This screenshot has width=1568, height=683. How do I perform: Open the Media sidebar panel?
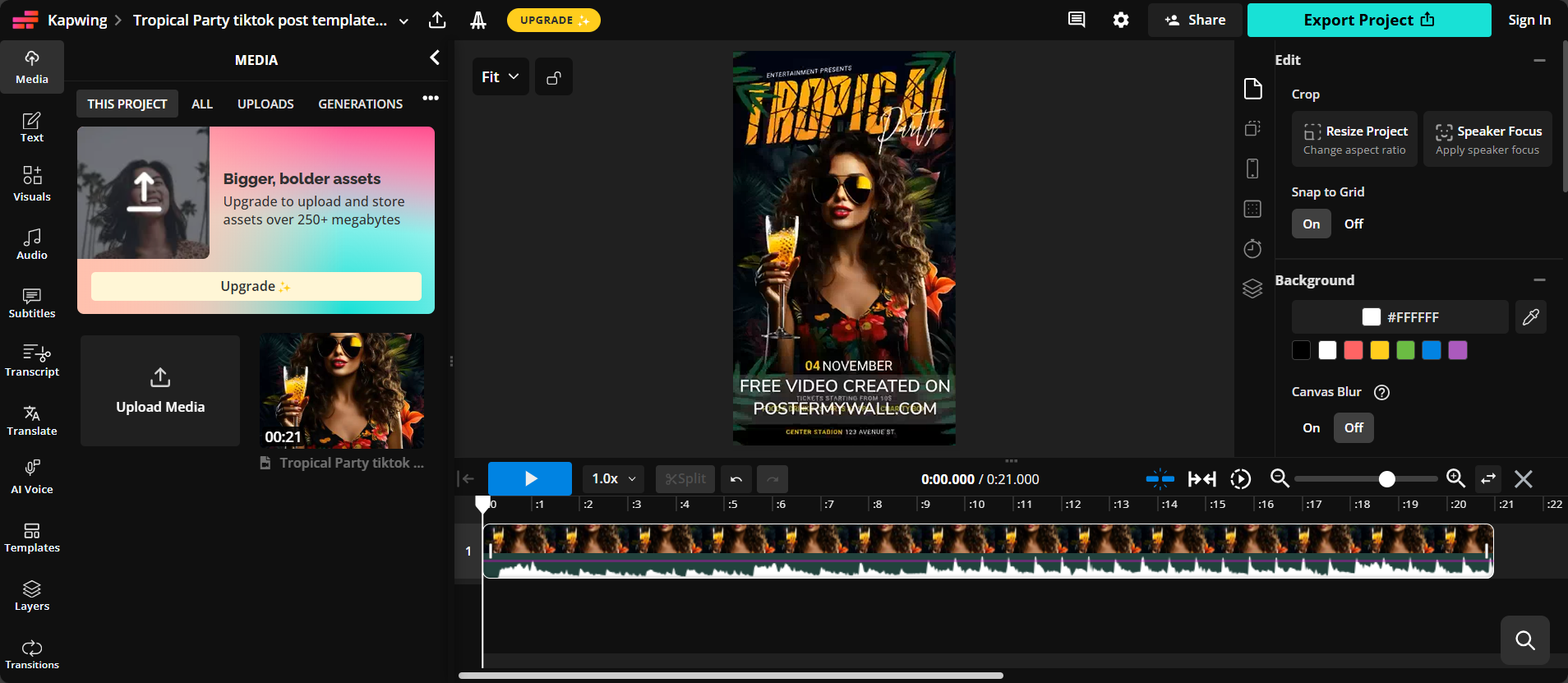click(32, 67)
